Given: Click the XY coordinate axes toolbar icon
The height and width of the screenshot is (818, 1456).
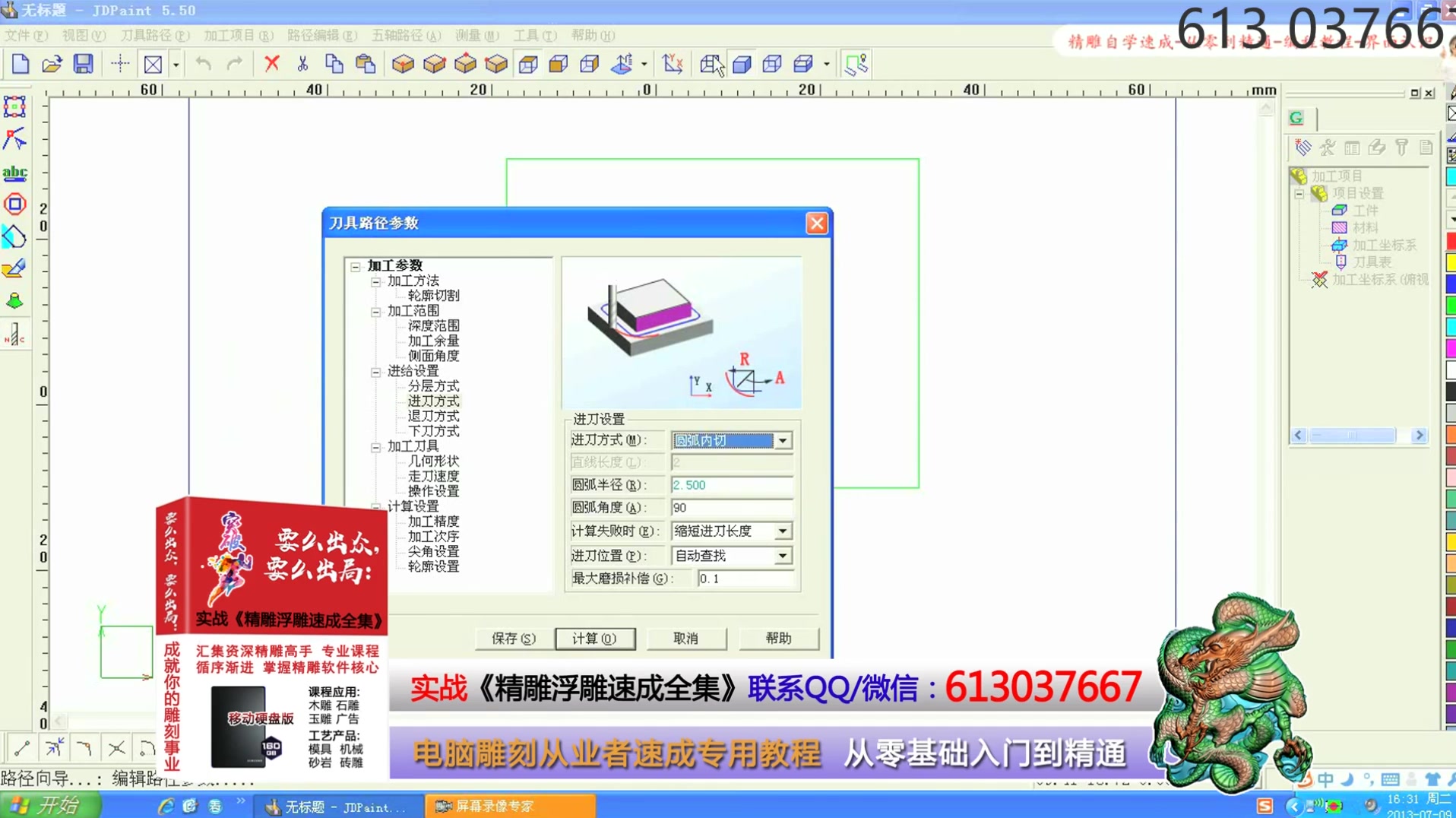Looking at the screenshot, I should pos(672,64).
